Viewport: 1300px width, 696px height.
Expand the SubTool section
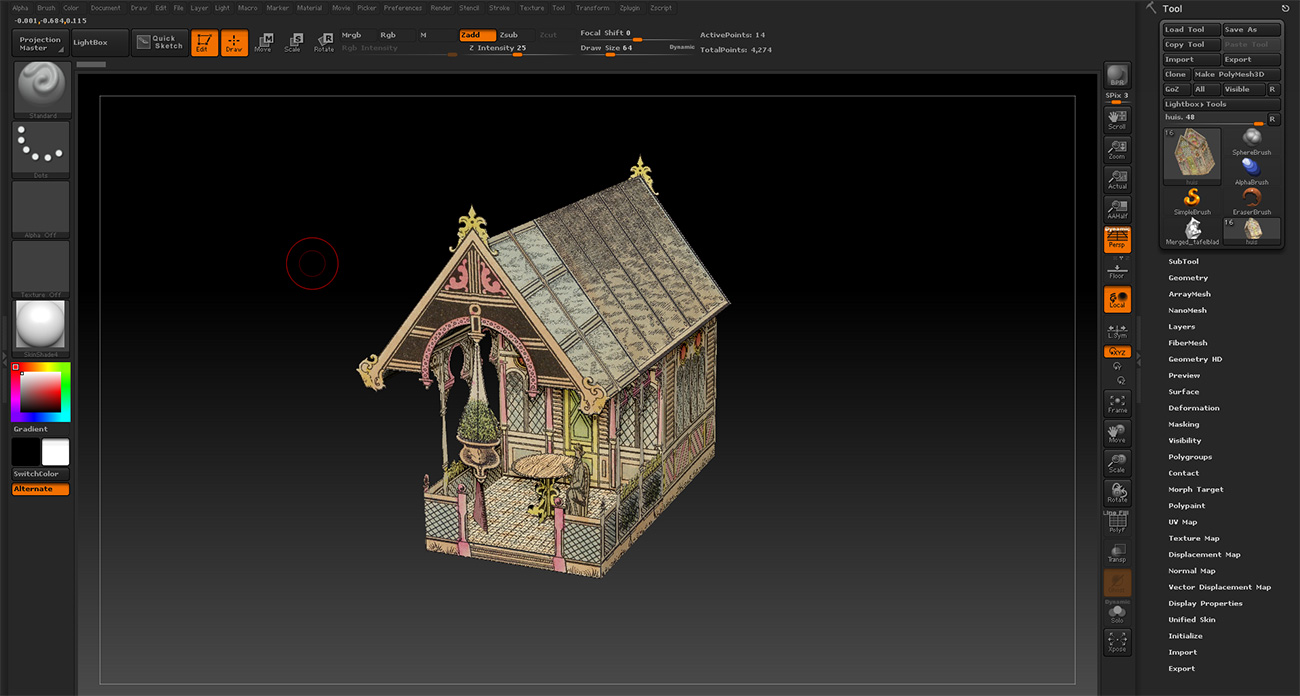tap(1183, 262)
